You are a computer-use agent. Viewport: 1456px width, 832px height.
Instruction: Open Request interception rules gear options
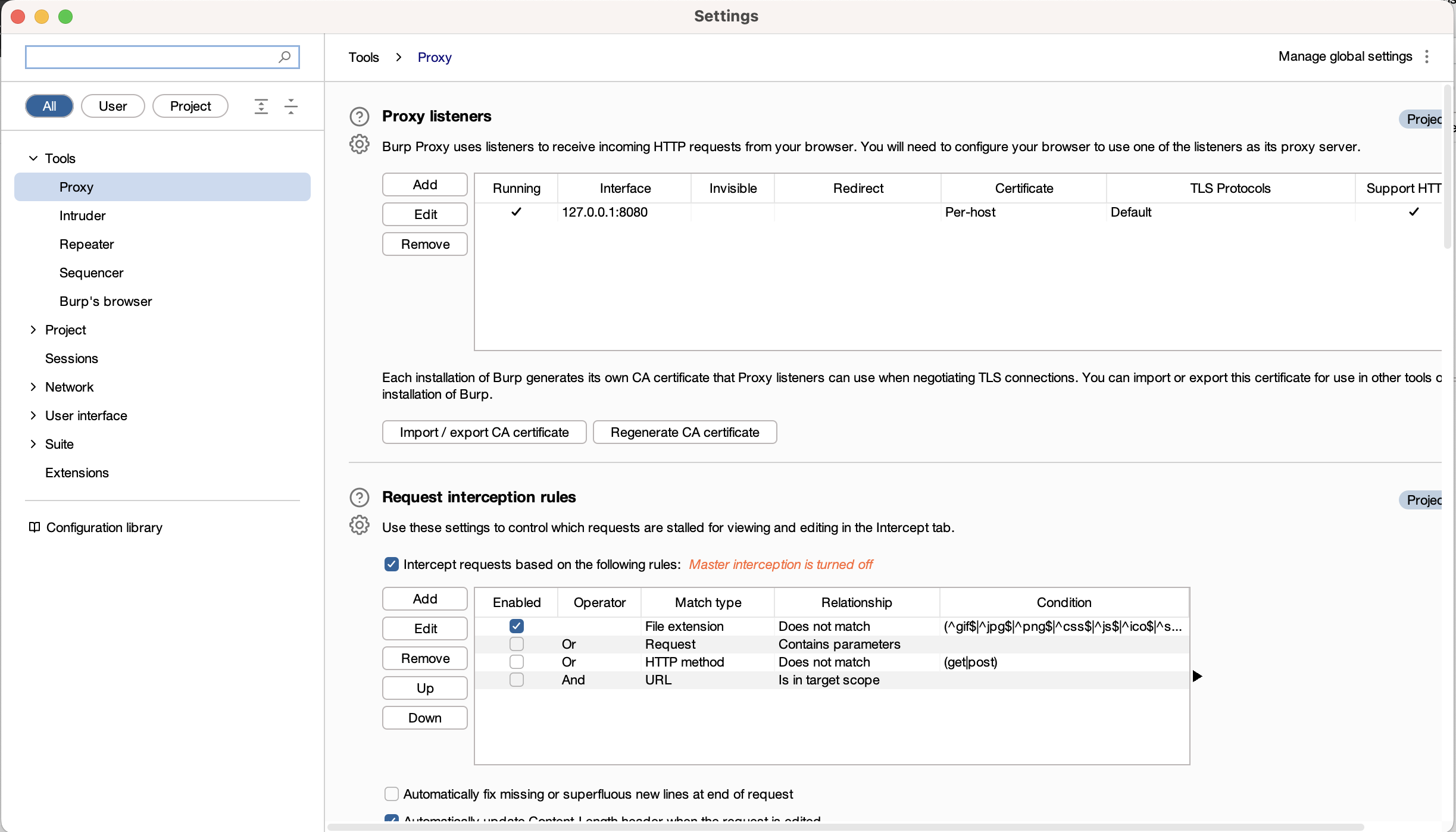point(360,526)
